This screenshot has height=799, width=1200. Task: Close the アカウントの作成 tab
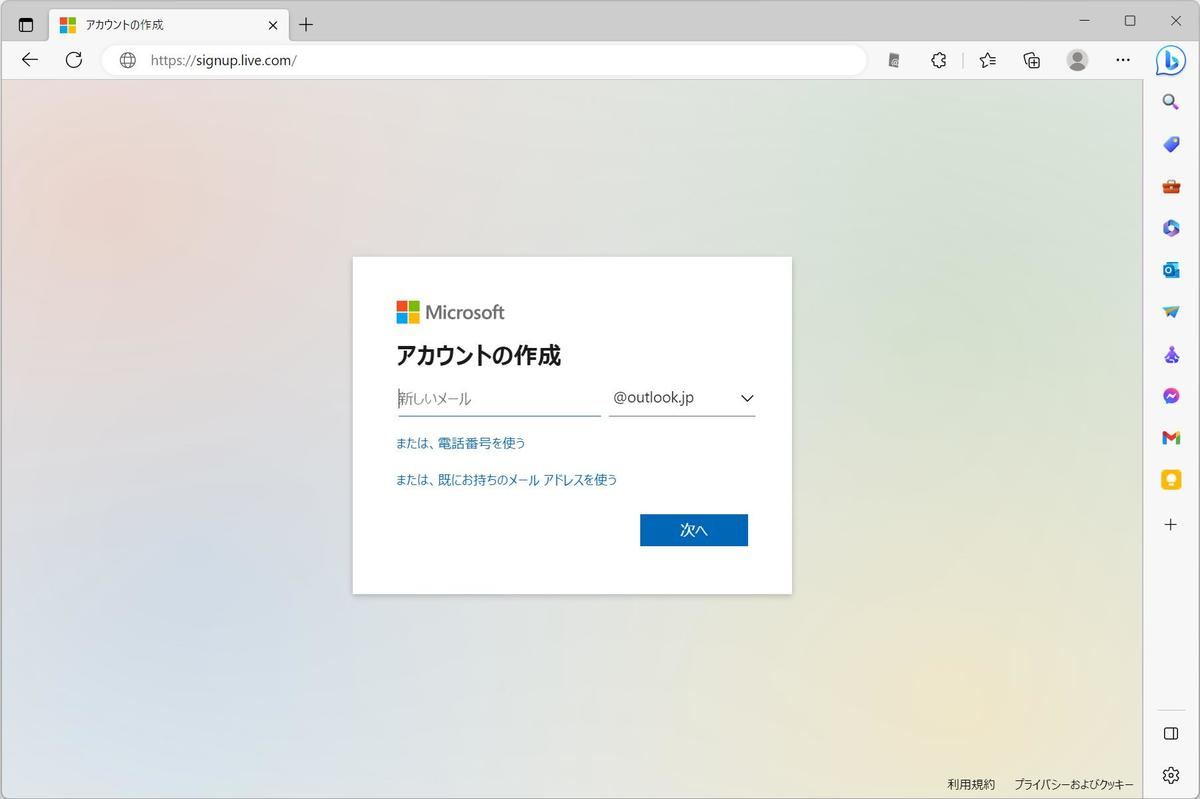coord(273,25)
